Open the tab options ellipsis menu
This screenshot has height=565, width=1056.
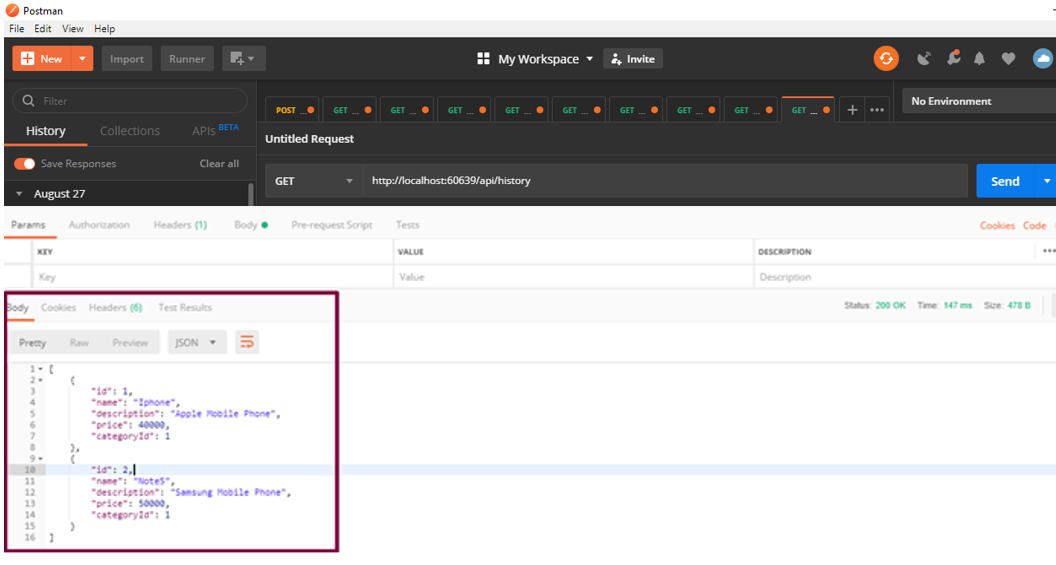point(877,110)
